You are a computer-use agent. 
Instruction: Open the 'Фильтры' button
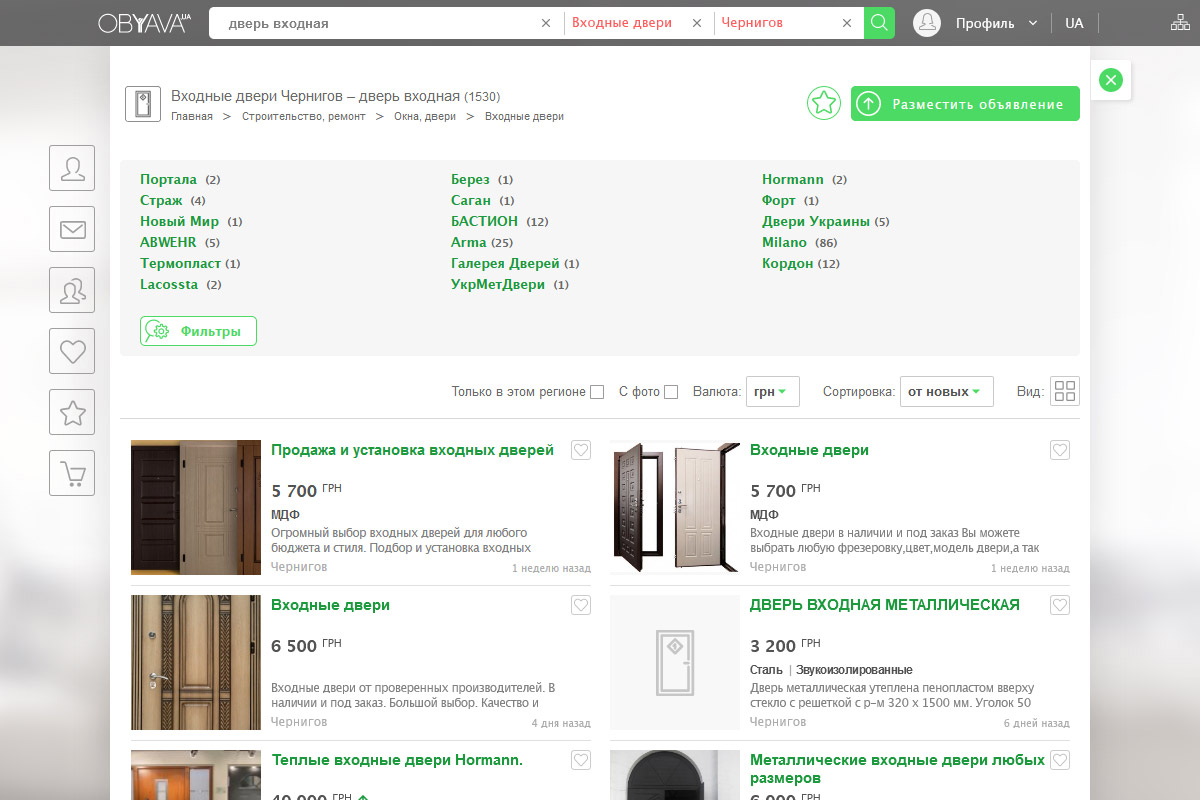click(199, 331)
